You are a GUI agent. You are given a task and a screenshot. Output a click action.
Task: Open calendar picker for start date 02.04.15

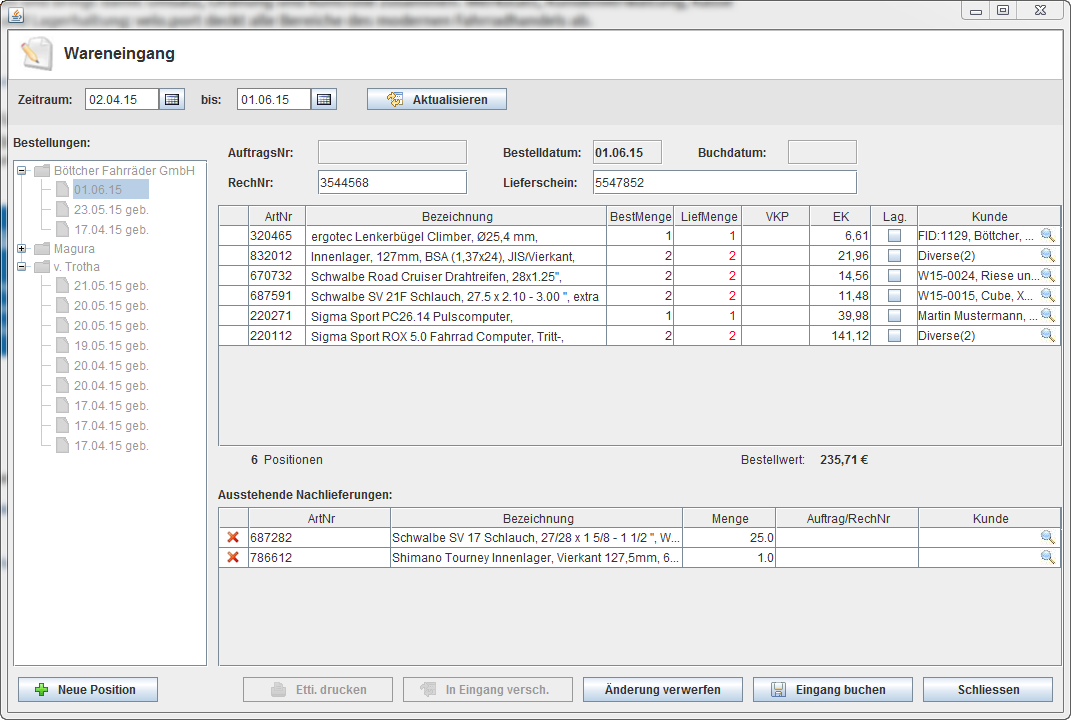pyautogui.click(x=173, y=99)
